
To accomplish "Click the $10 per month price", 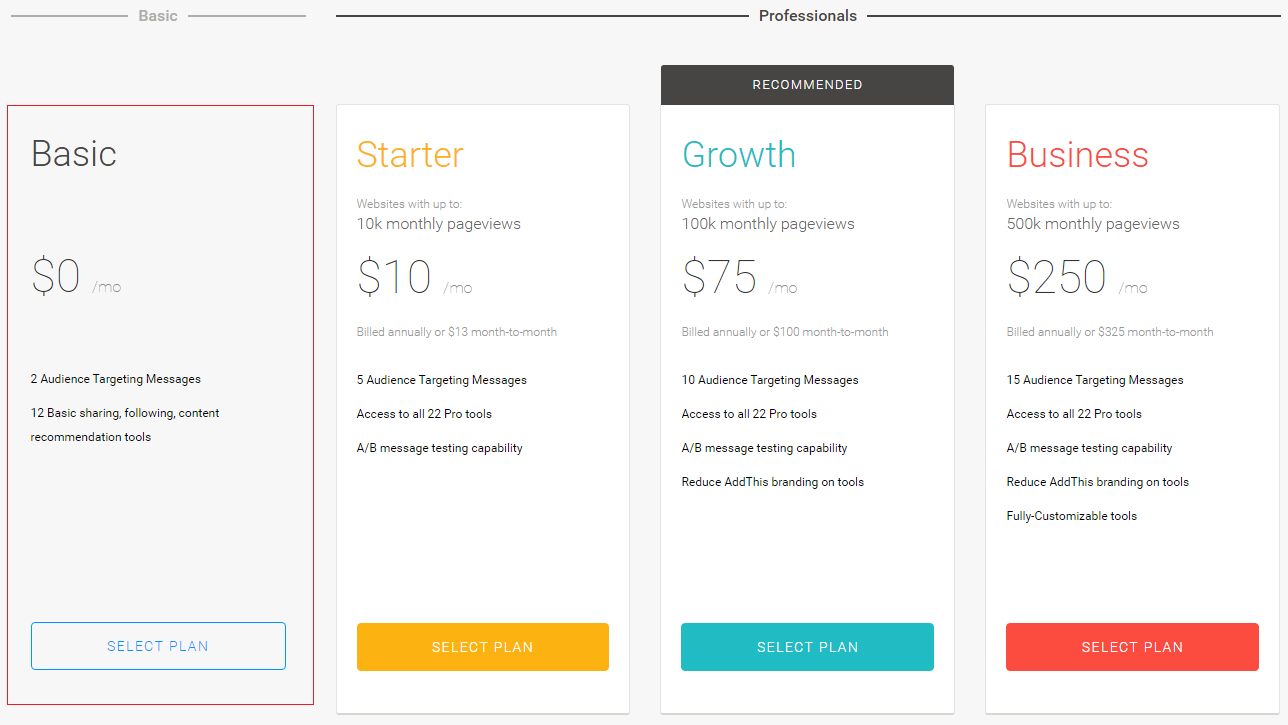I will click(x=414, y=277).
